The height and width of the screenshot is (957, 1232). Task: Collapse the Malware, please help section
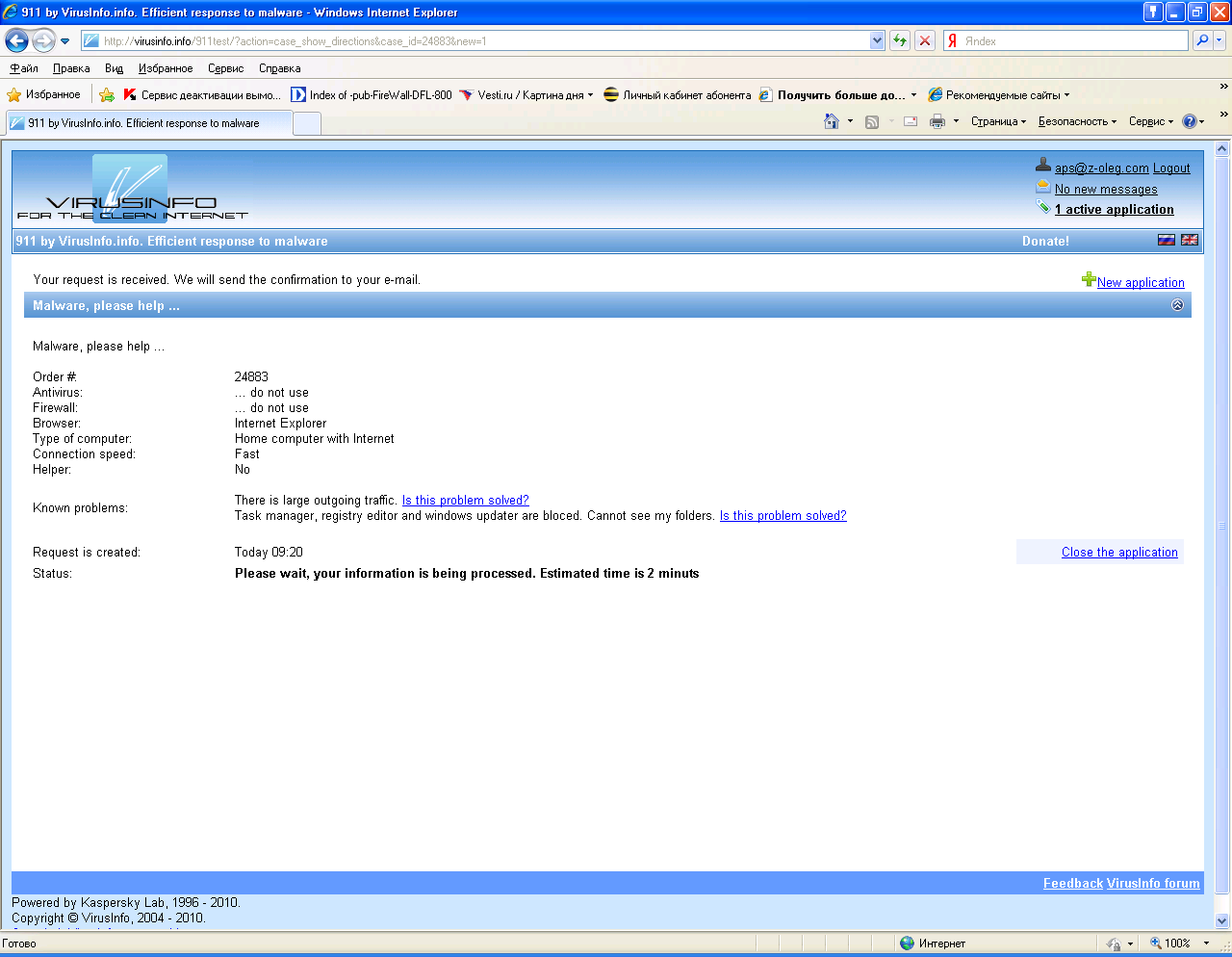point(1177,305)
